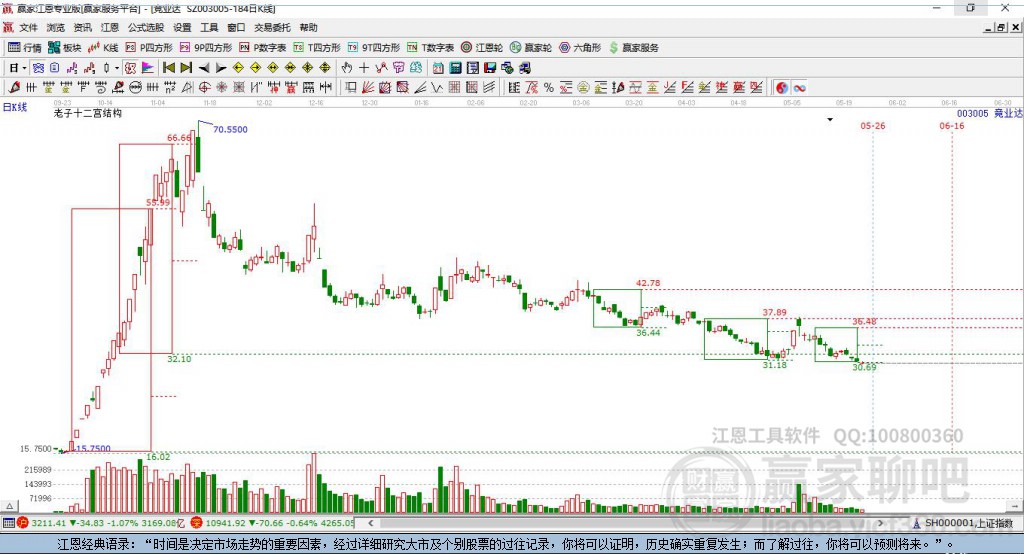Click the yellow diamond right-arrow icon

point(255,68)
